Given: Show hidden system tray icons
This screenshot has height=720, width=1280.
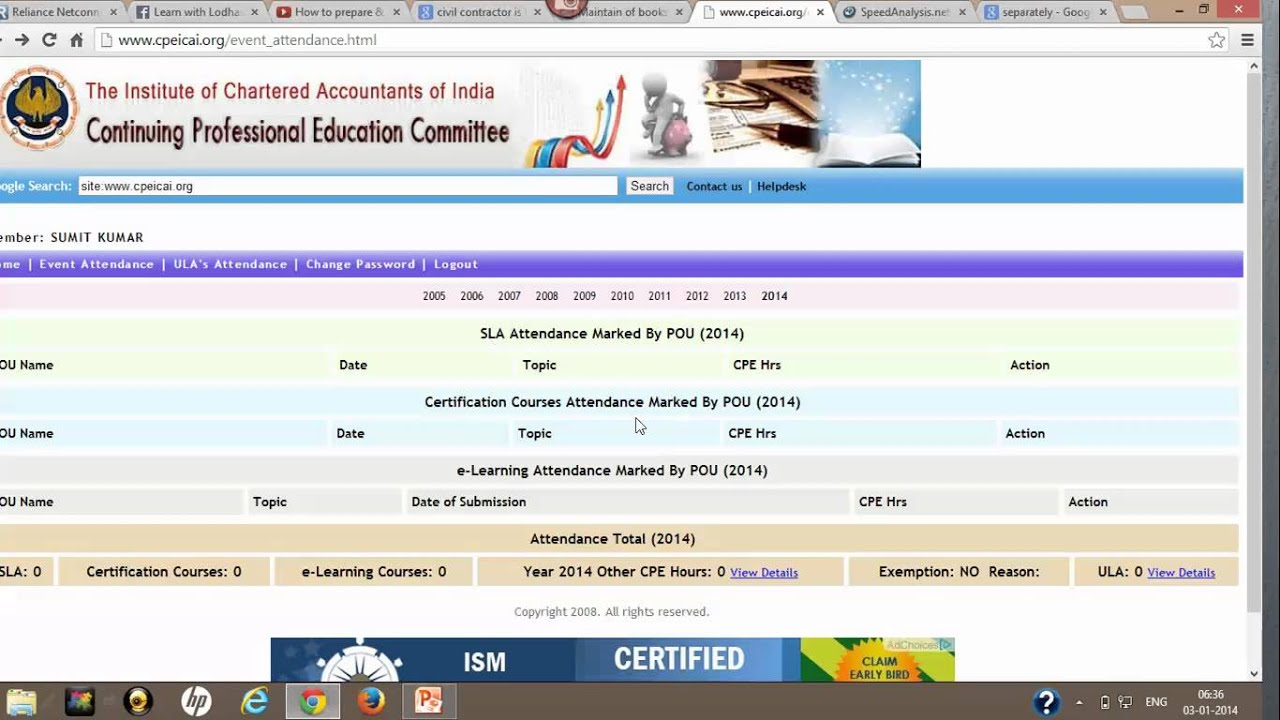Looking at the screenshot, I should tap(1079, 702).
